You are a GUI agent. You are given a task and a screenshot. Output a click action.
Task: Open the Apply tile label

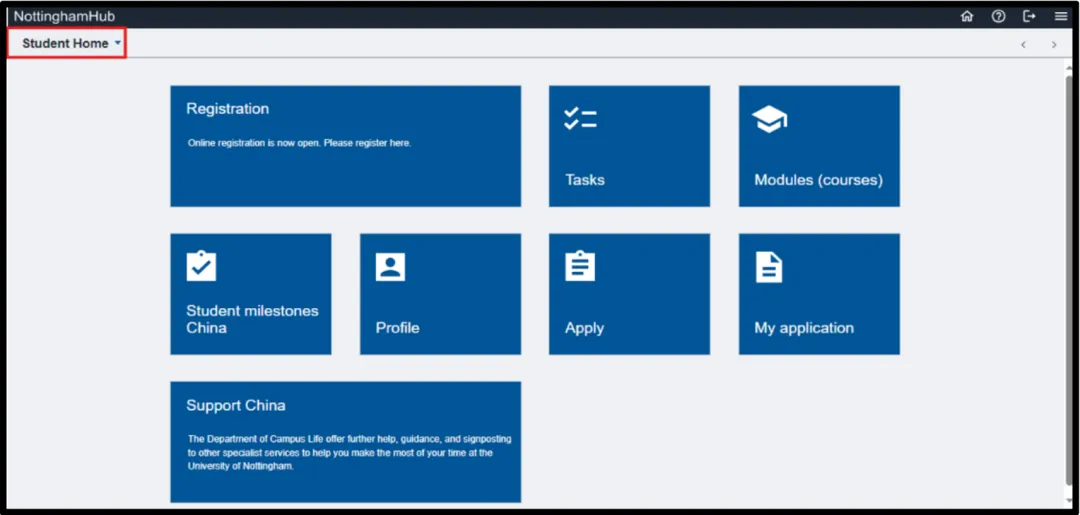[x=584, y=328]
